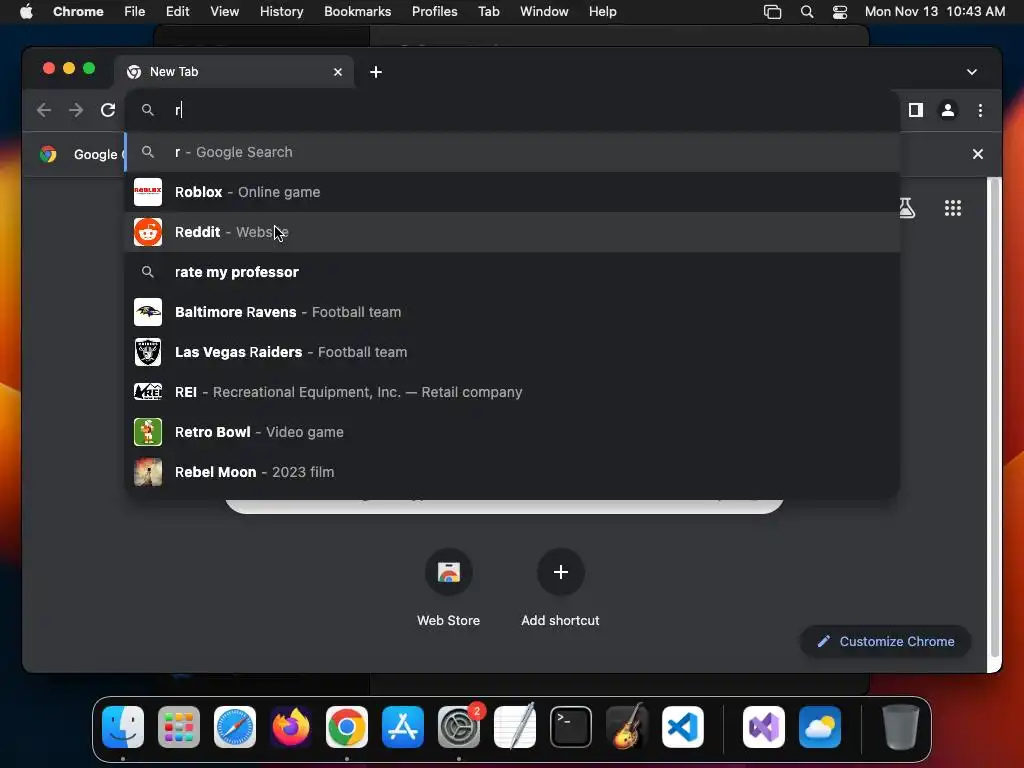Open the Help menu
The width and height of the screenshot is (1024, 768).
(x=602, y=11)
